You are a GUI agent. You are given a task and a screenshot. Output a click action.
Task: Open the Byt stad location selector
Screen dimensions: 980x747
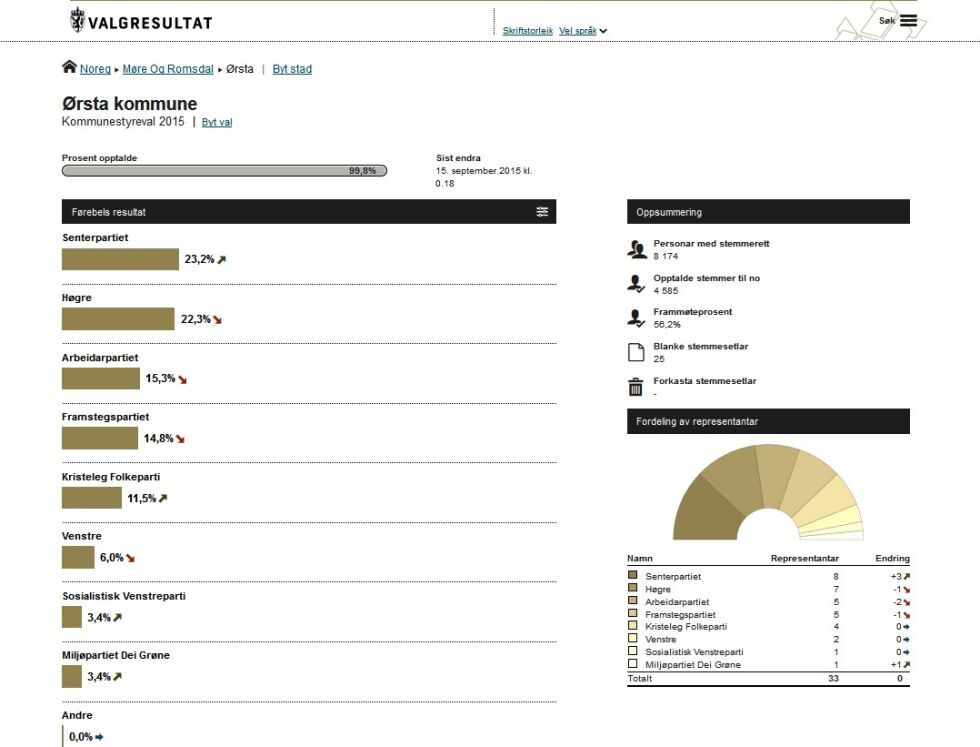click(x=292, y=69)
